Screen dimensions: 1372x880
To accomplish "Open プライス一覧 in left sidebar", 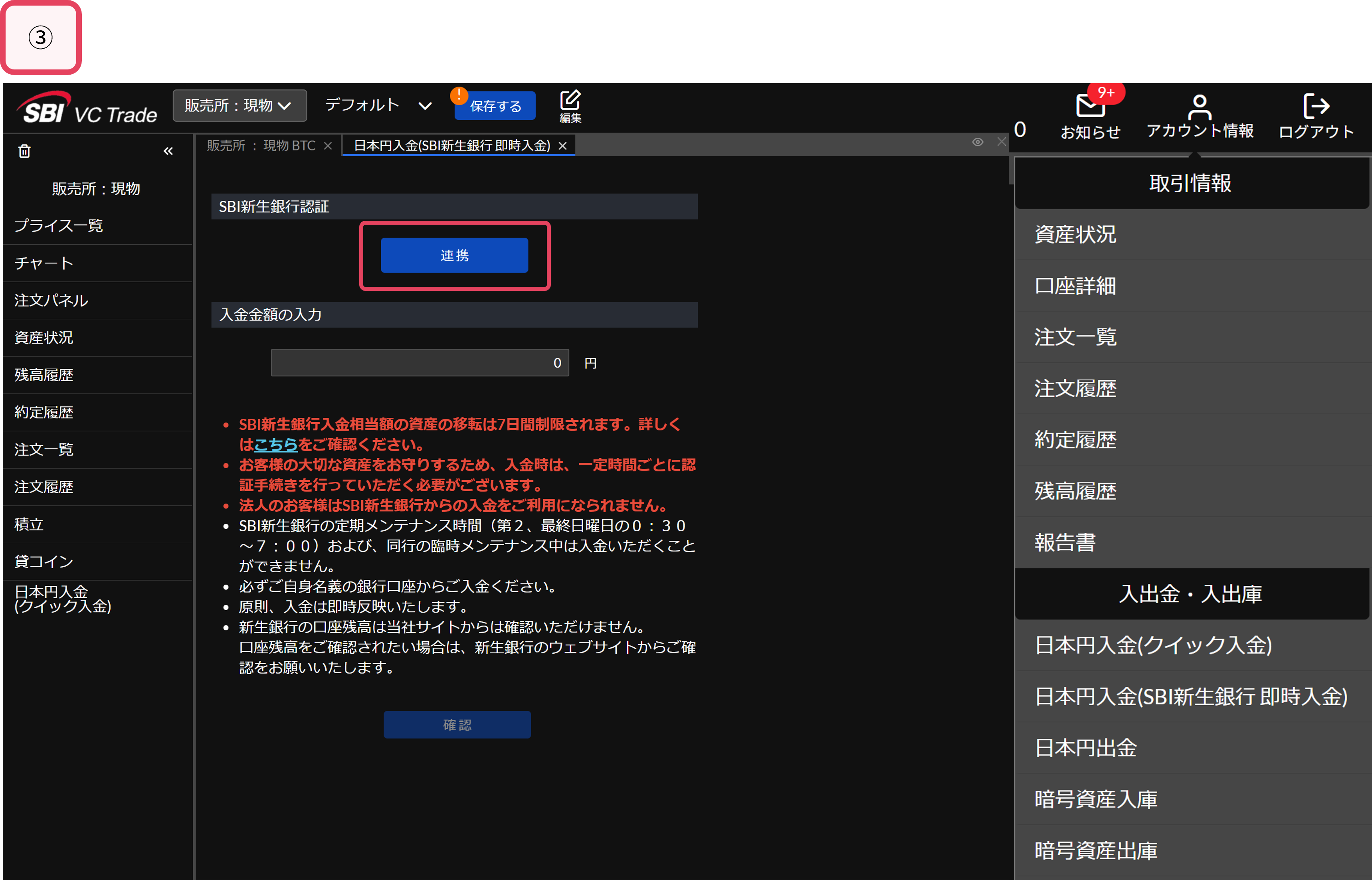I will [x=97, y=226].
